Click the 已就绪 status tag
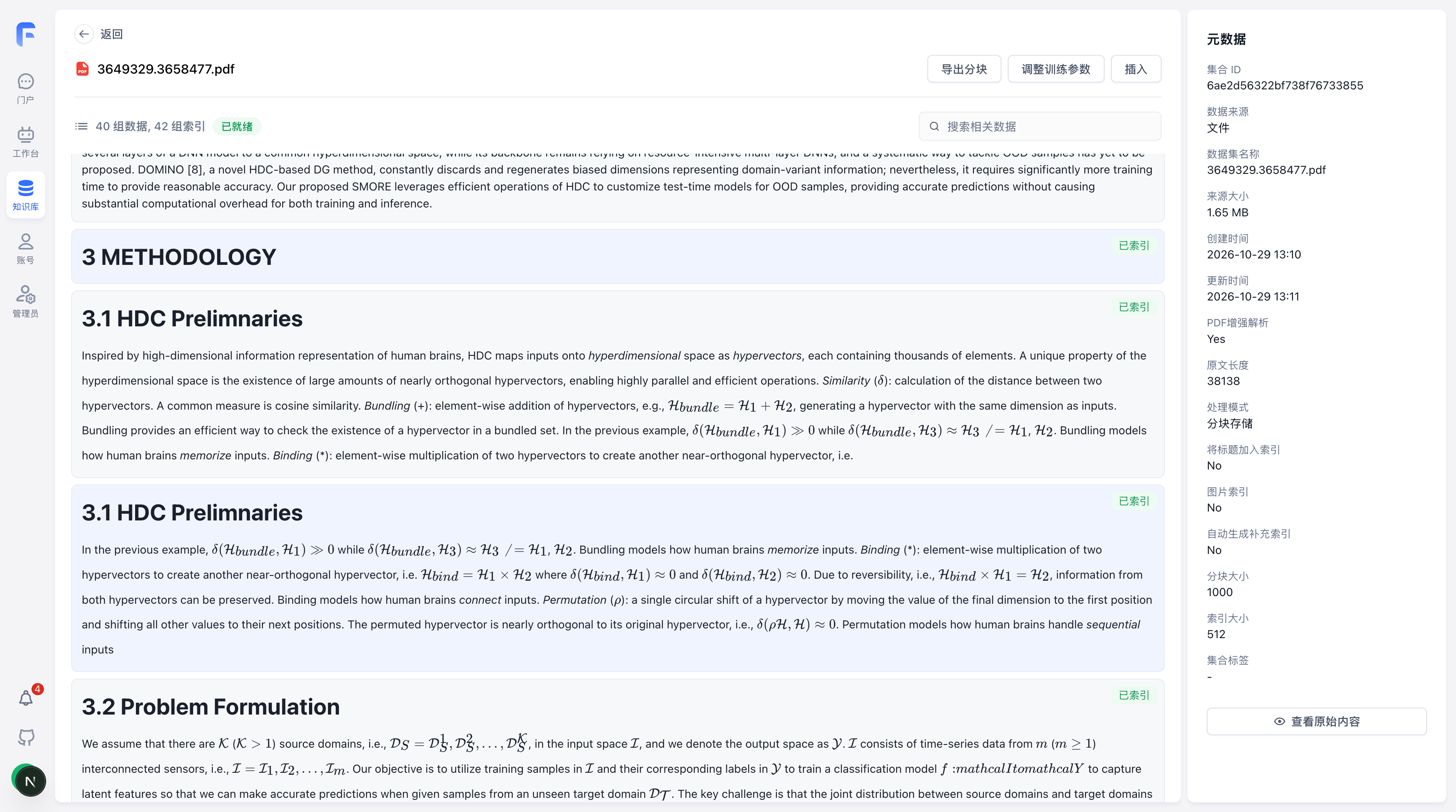The height and width of the screenshot is (812, 1456). pyautogui.click(x=237, y=127)
